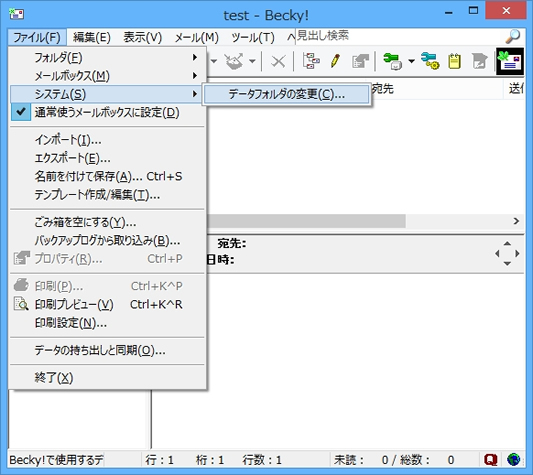Click the red Q status bar icon
533x475 pixels.
[x=490, y=460]
